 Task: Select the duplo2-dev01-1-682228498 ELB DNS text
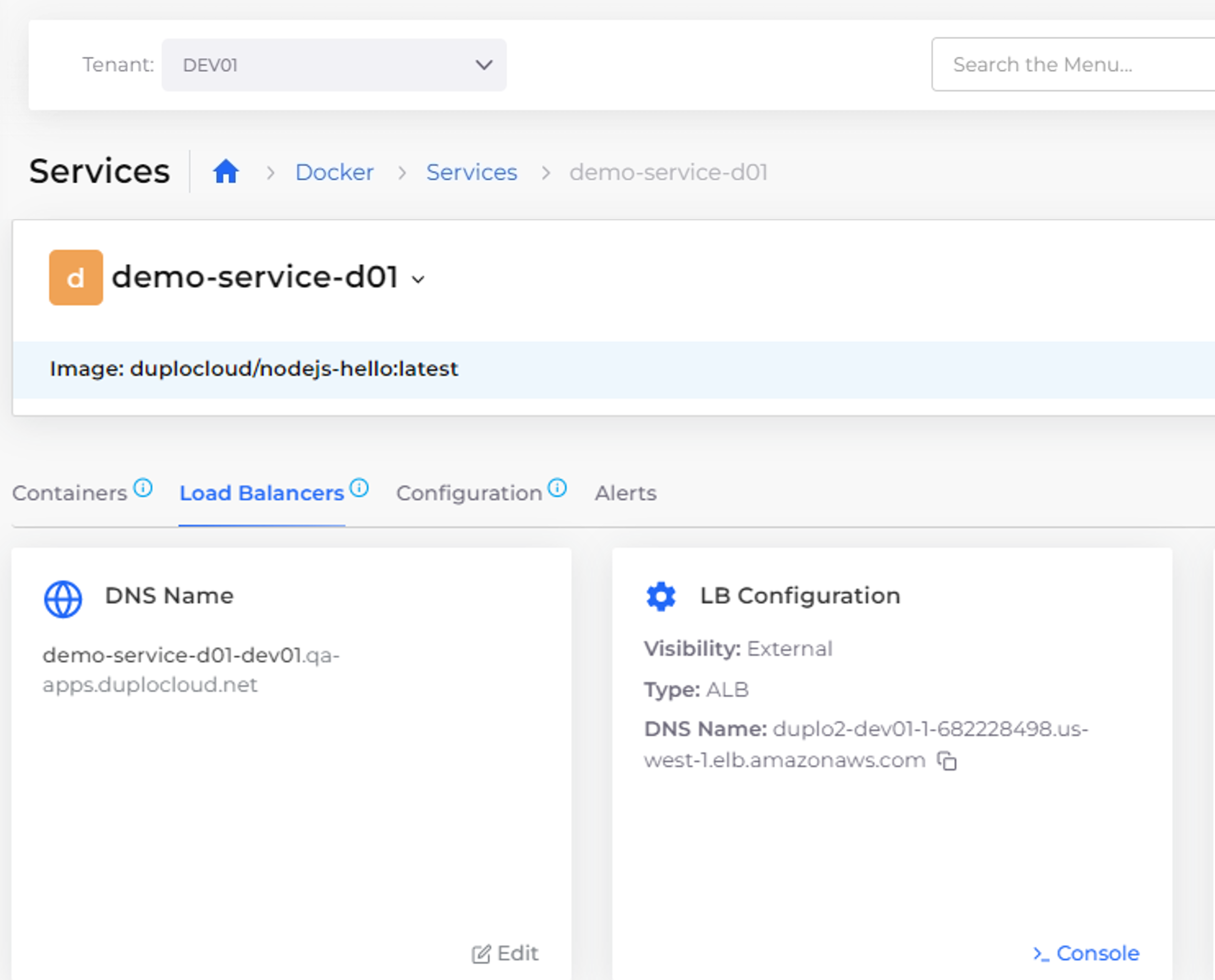click(866, 744)
